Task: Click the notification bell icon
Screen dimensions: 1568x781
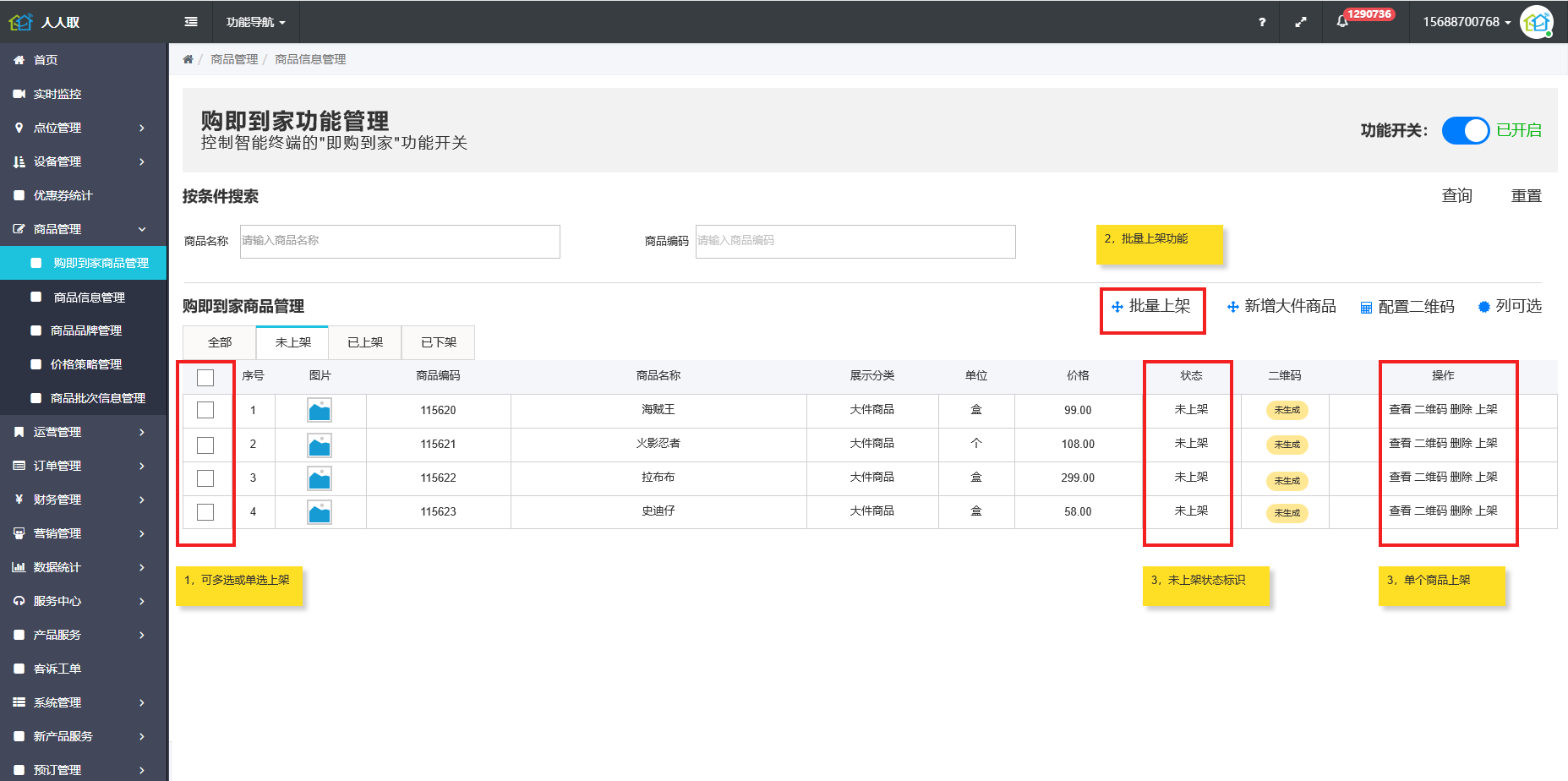Action: [x=1342, y=22]
